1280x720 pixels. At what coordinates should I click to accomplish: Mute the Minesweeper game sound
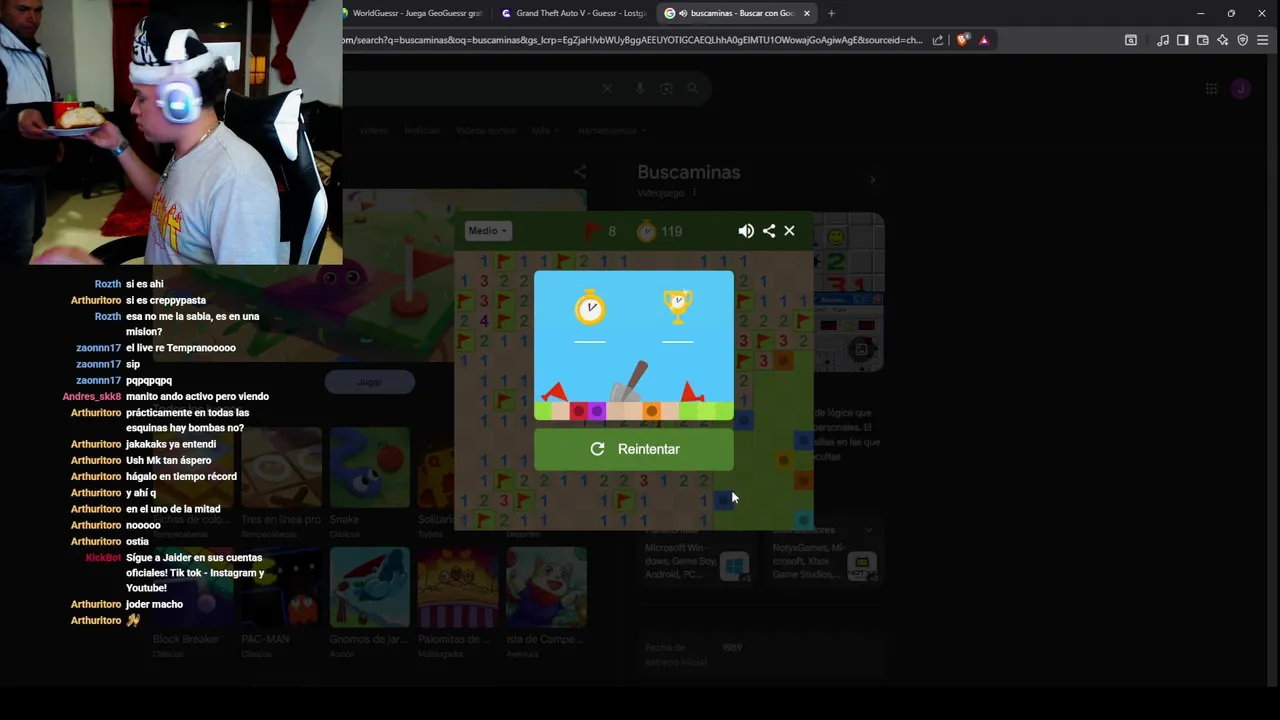click(x=746, y=231)
